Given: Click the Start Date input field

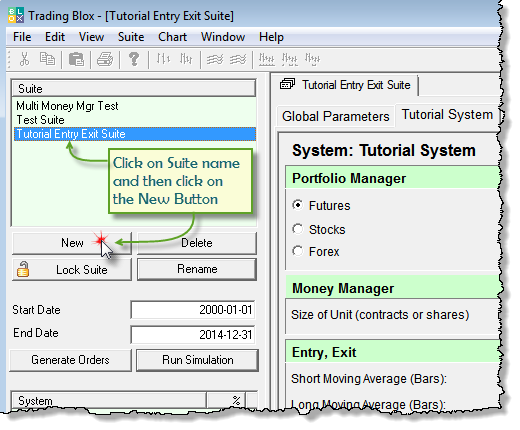Looking at the screenshot, I should point(193,310).
